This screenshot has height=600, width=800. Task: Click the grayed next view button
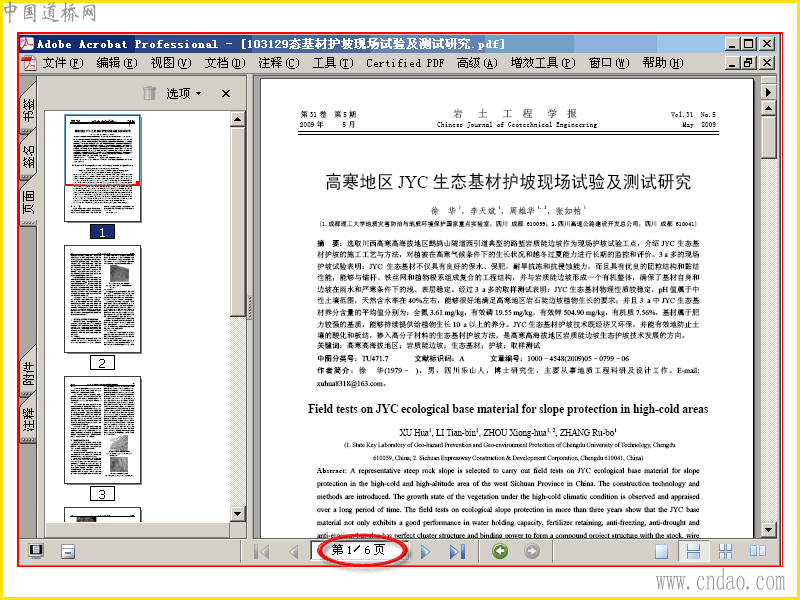click(x=532, y=552)
